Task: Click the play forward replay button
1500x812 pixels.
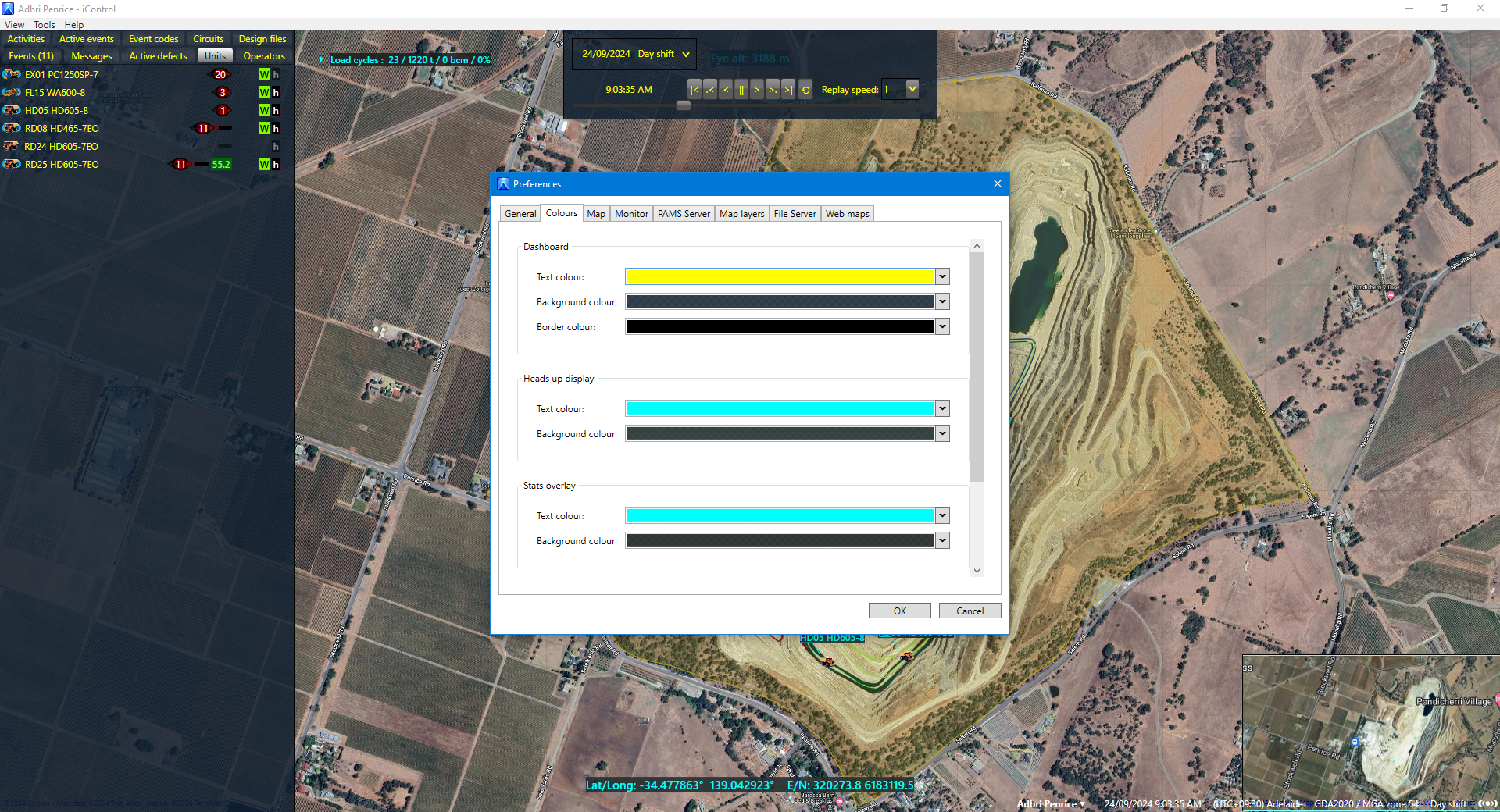Action: [x=756, y=90]
